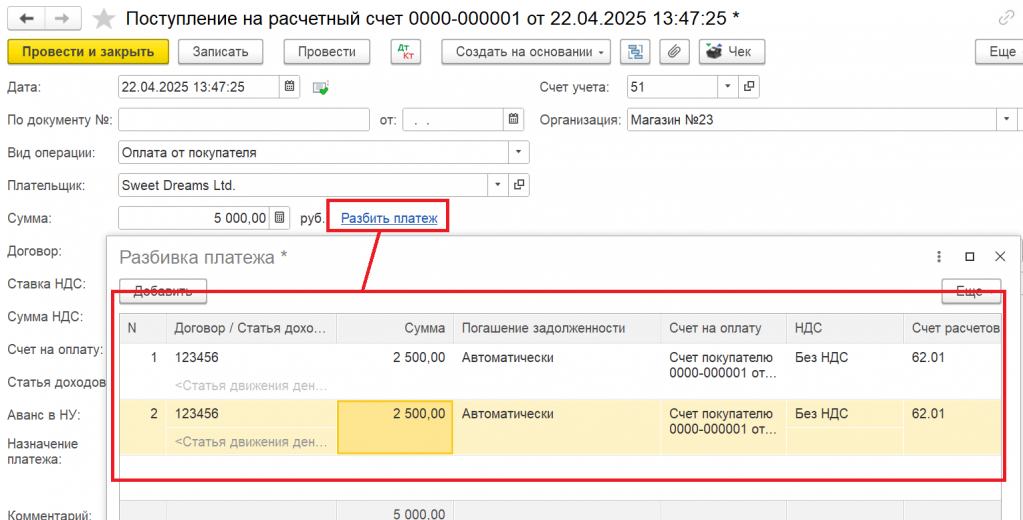Focus the Дата input field
The height and width of the screenshot is (520, 1023).
click(199, 87)
